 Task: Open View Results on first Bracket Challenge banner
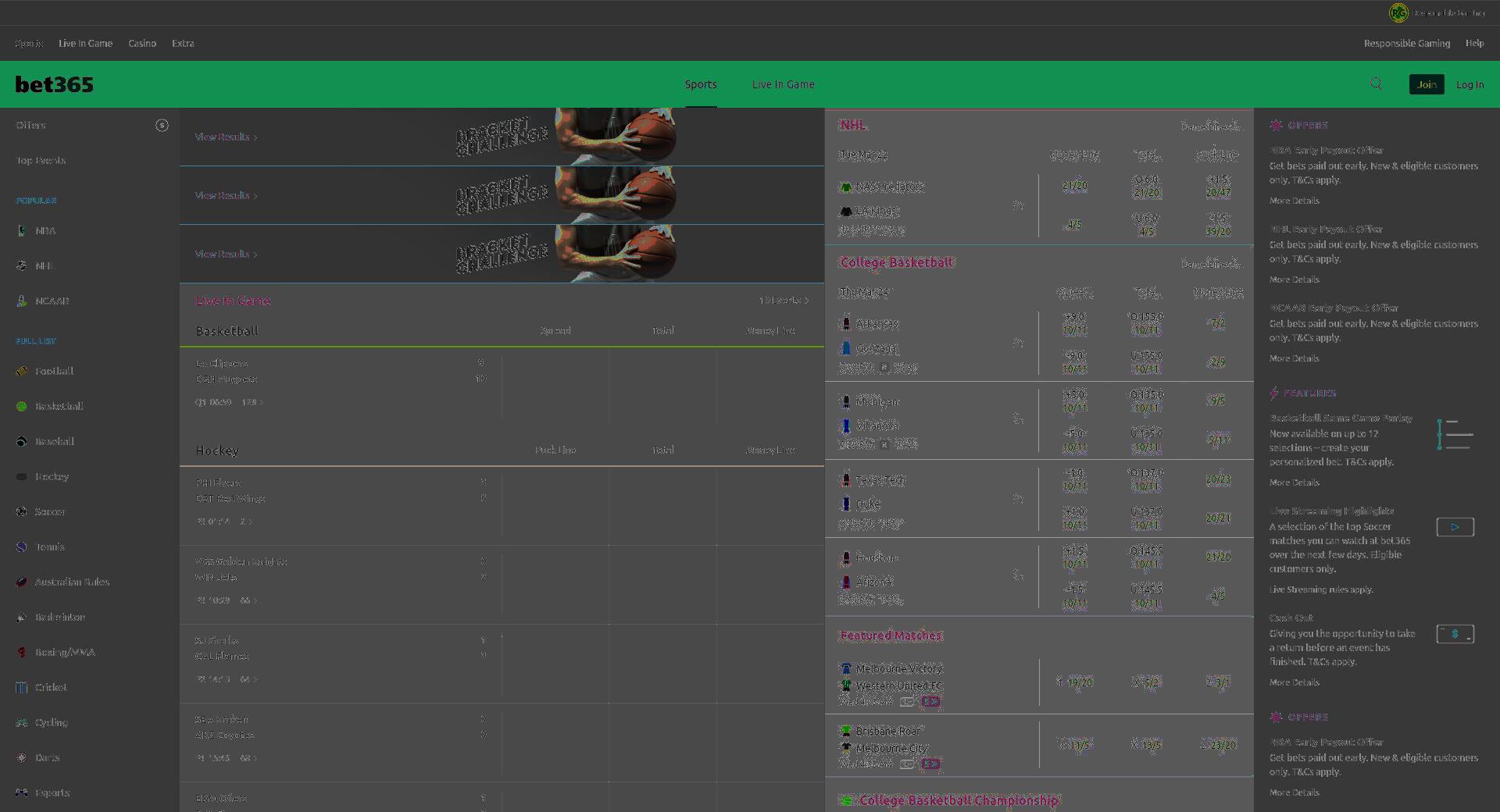(x=226, y=137)
